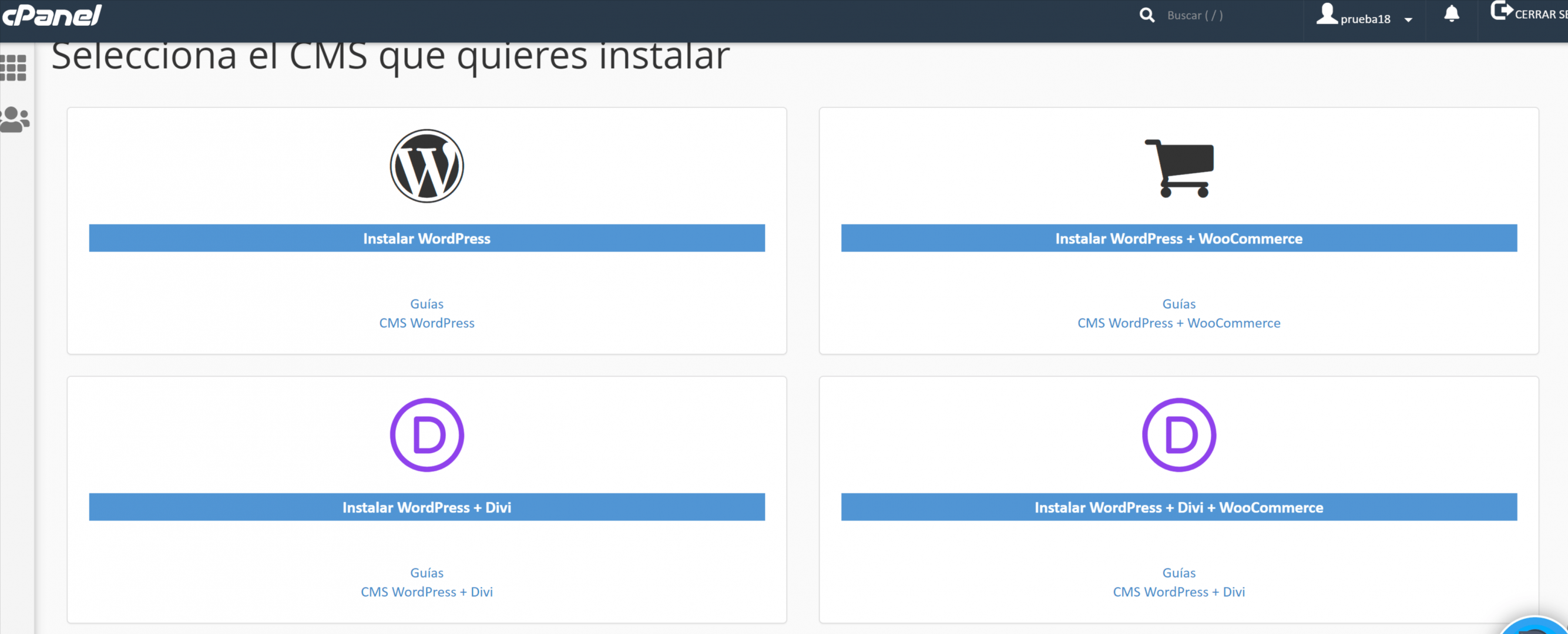Open the user manager sidebar icon
Screen dimensions: 1568x634
15,119
